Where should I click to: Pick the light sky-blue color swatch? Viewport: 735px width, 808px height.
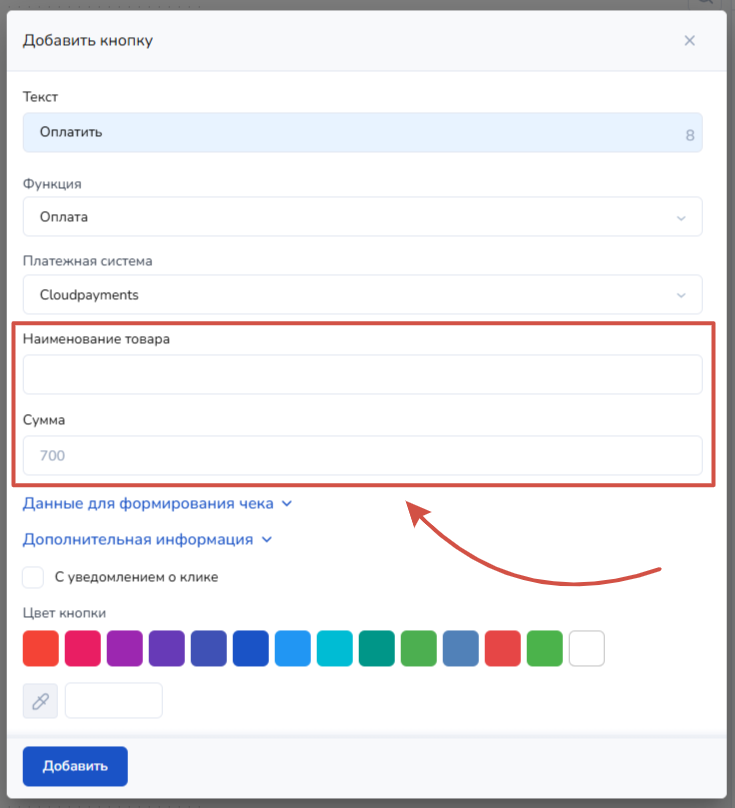click(x=293, y=649)
